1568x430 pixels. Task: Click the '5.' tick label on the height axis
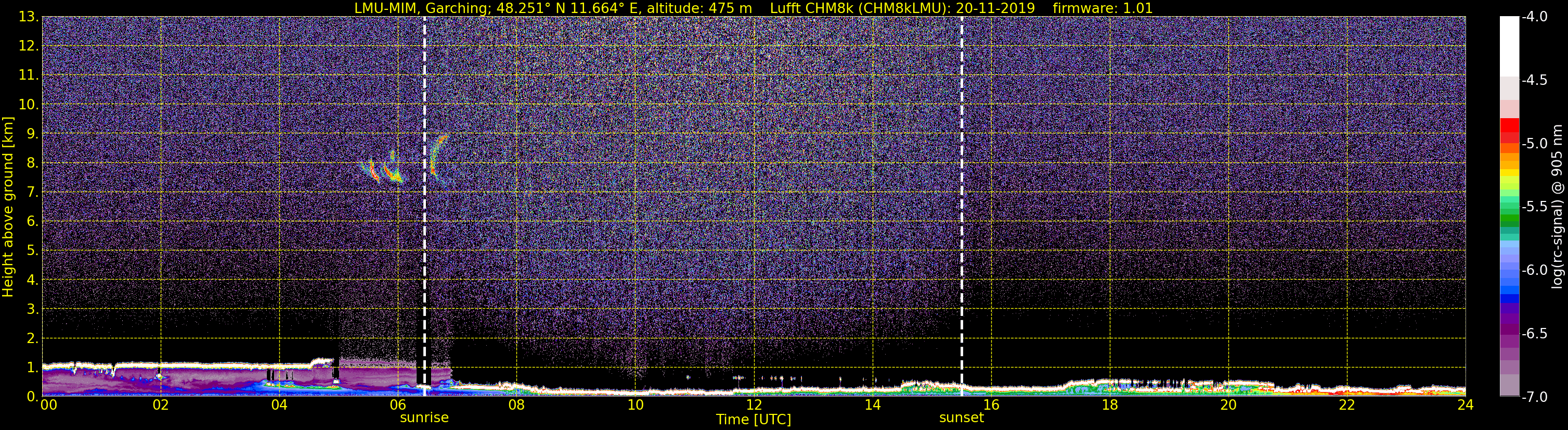(x=33, y=251)
